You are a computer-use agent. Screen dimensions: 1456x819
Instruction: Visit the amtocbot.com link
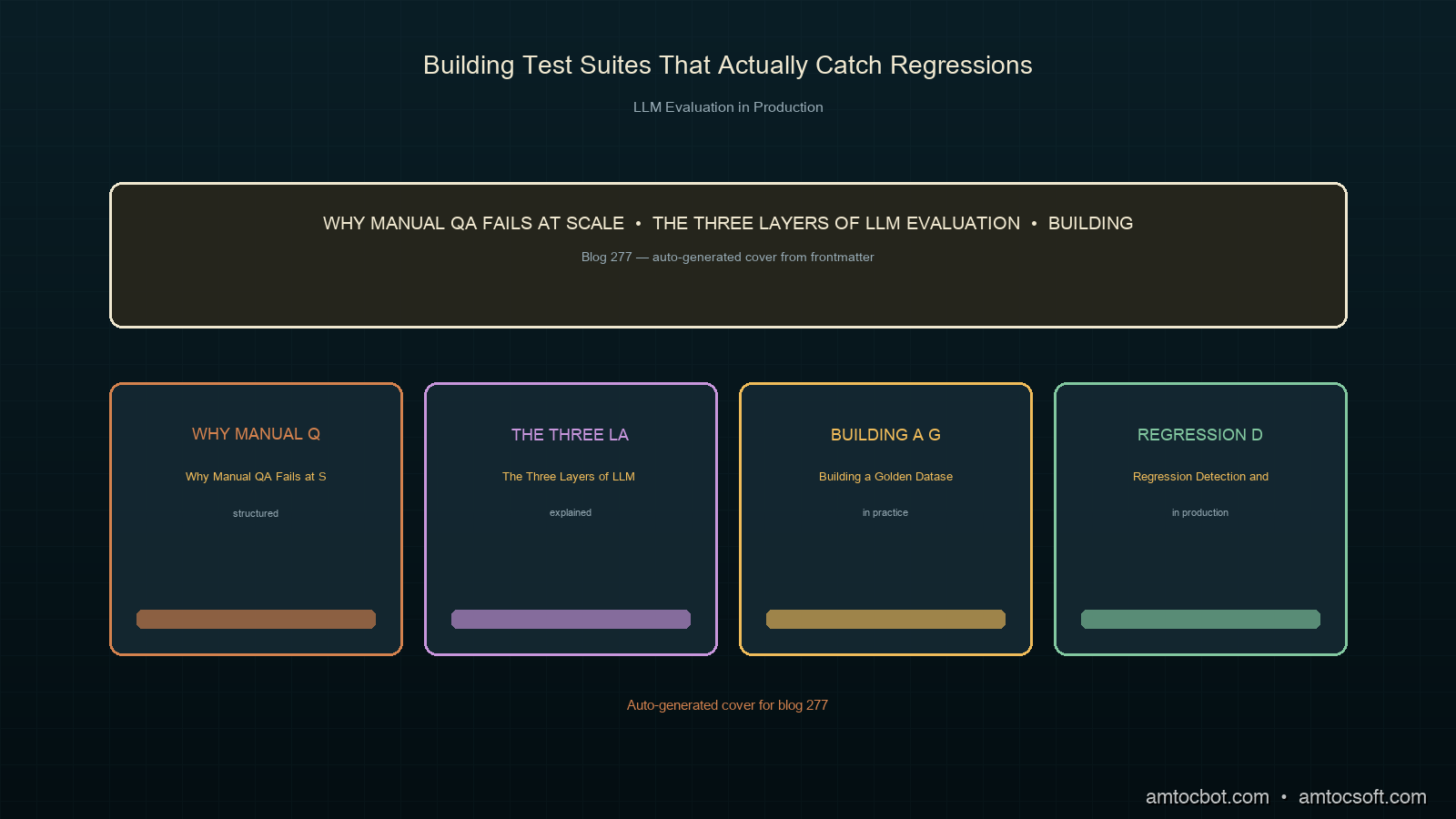(1207, 797)
